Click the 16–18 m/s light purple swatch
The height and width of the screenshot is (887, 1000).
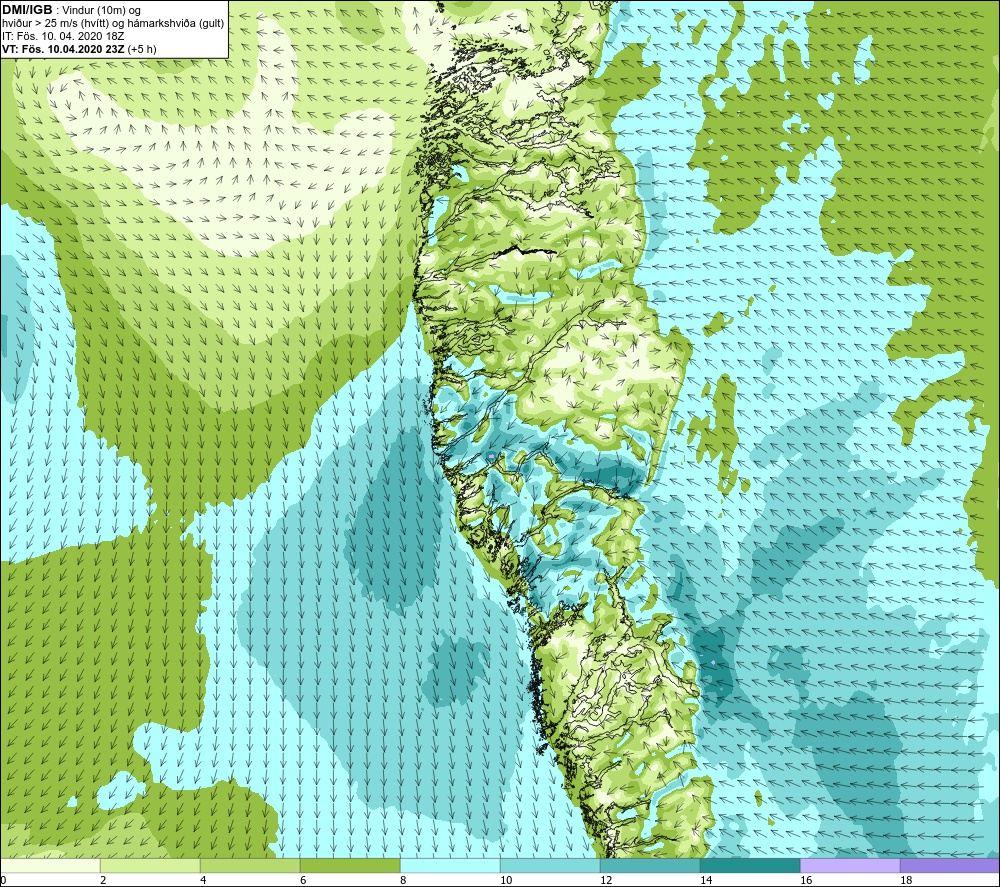tap(850, 865)
